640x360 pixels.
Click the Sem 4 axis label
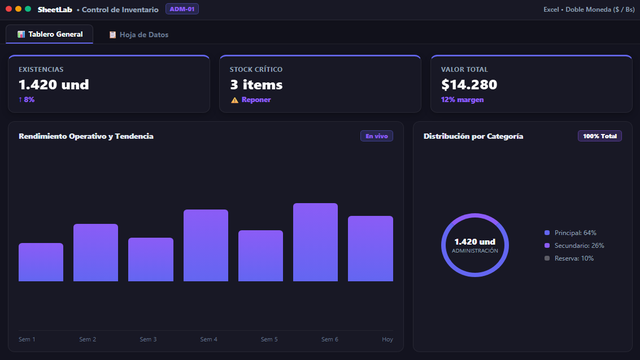click(209, 339)
